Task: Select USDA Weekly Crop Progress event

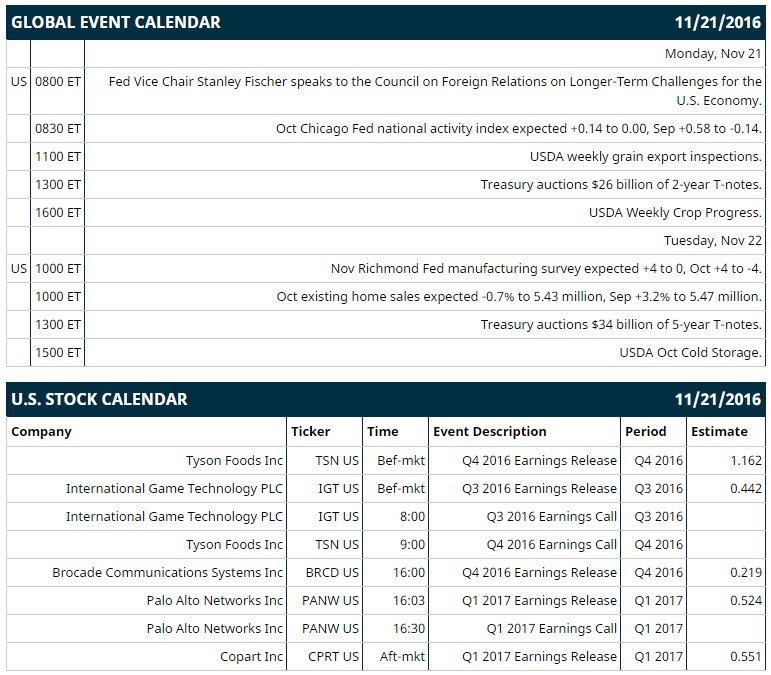Action: (x=675, y=213)
